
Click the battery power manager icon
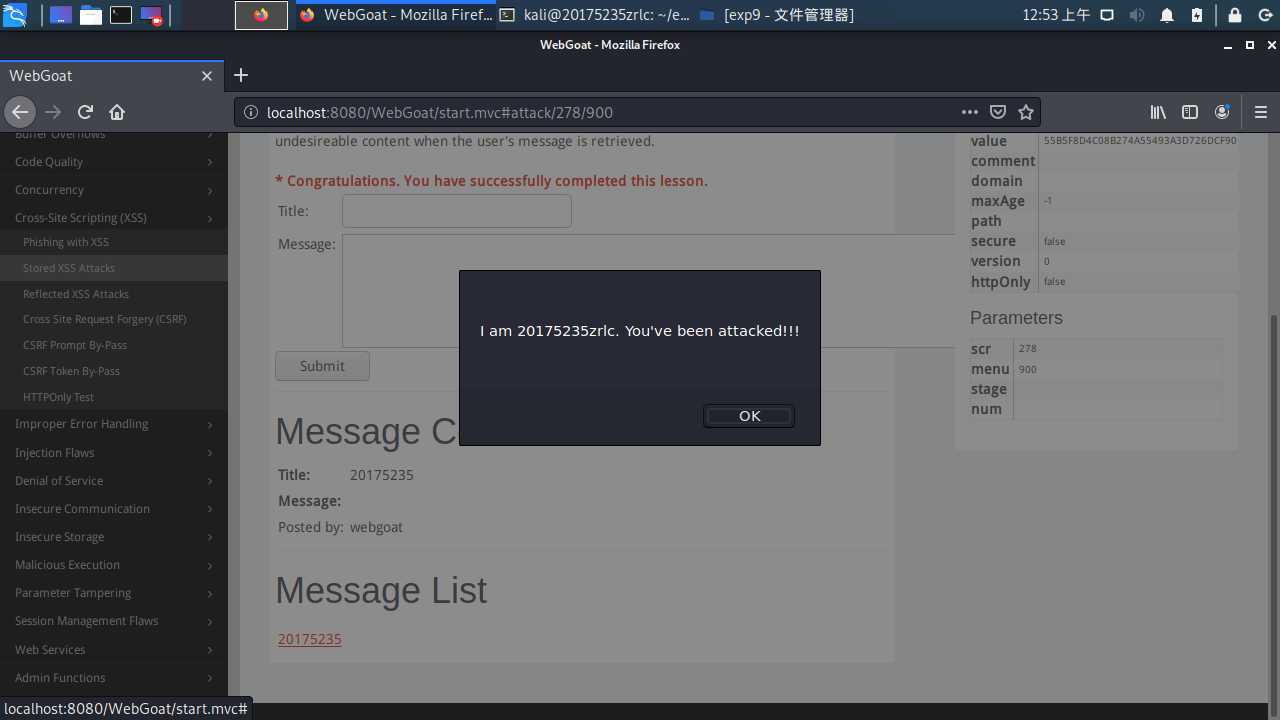pyautogui.click(x=1197, y=15)
